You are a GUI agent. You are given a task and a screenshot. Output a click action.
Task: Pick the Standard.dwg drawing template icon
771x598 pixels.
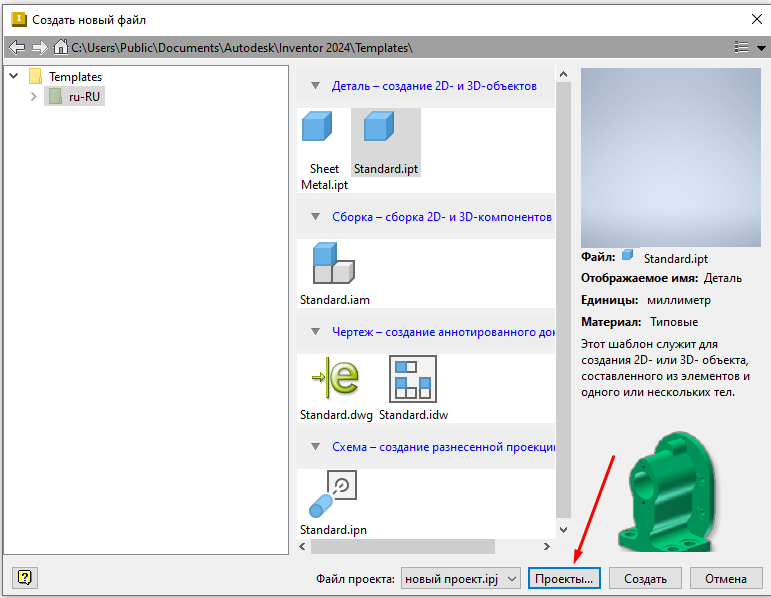336,378
